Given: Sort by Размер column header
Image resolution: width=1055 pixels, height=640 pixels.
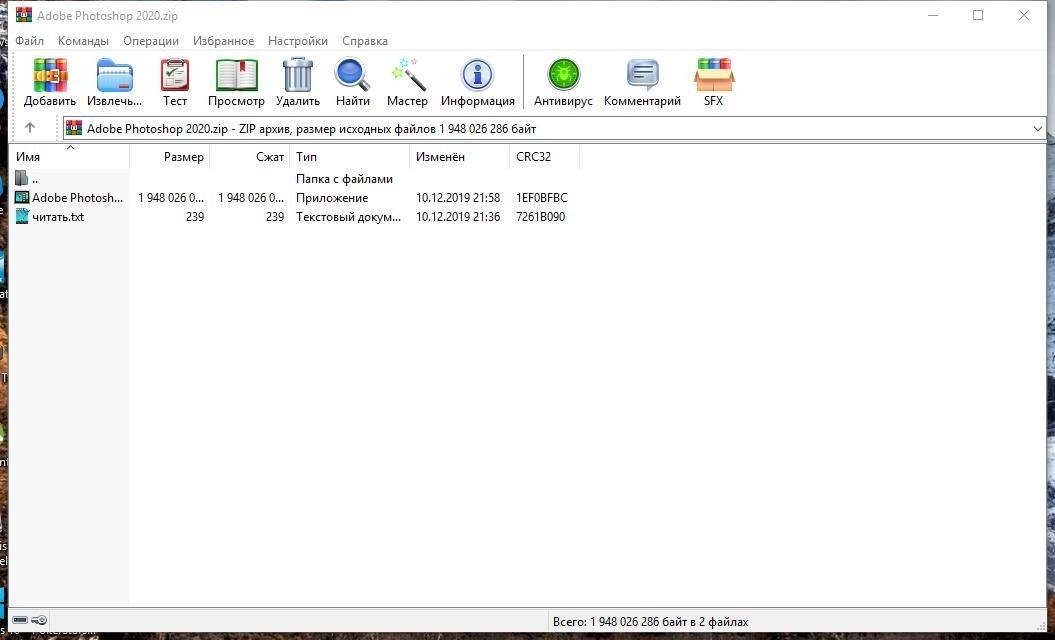Looking at the screenshot, I should point(170,157).
